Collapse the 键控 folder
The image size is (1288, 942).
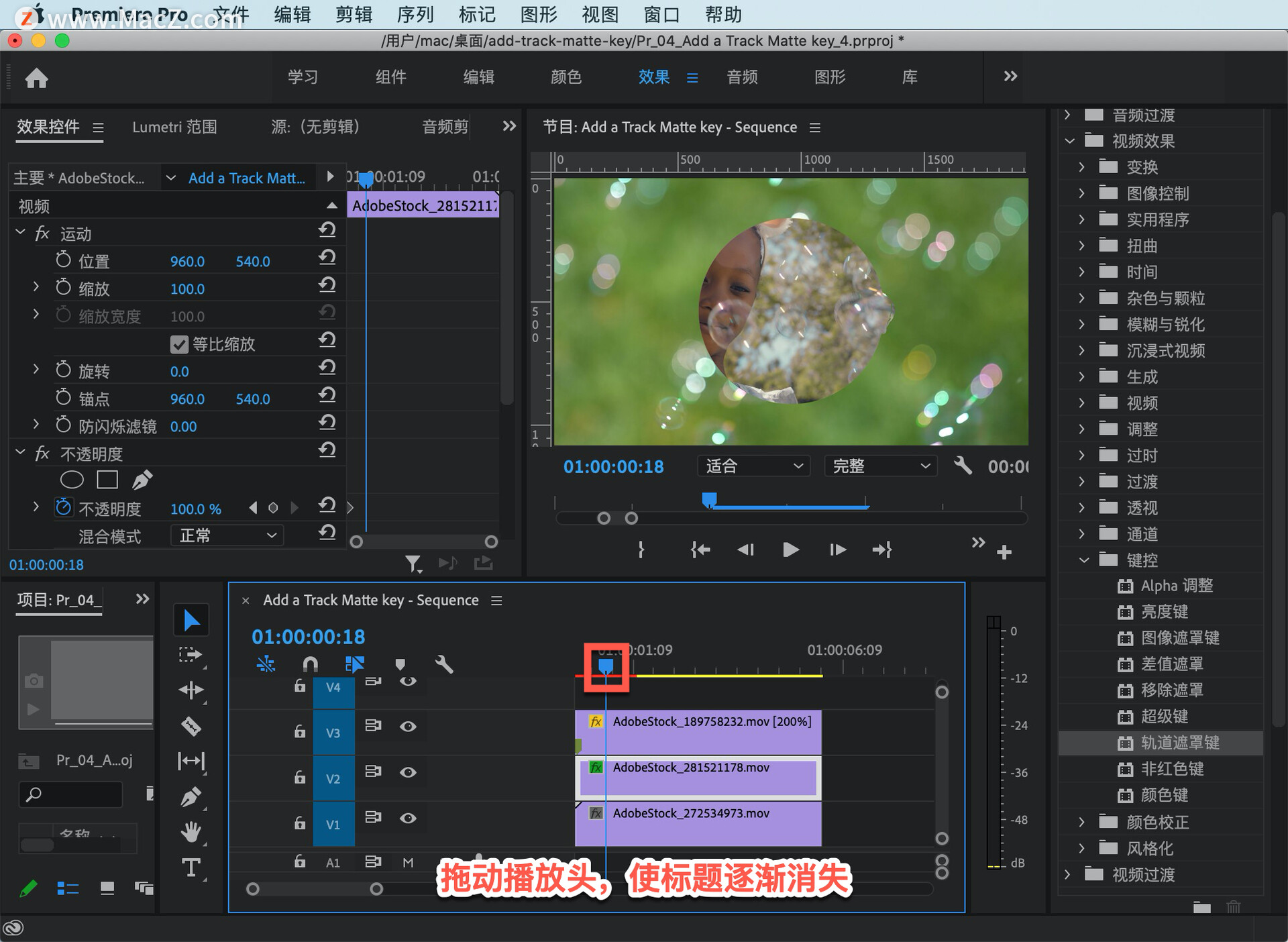click(1083, 560)
